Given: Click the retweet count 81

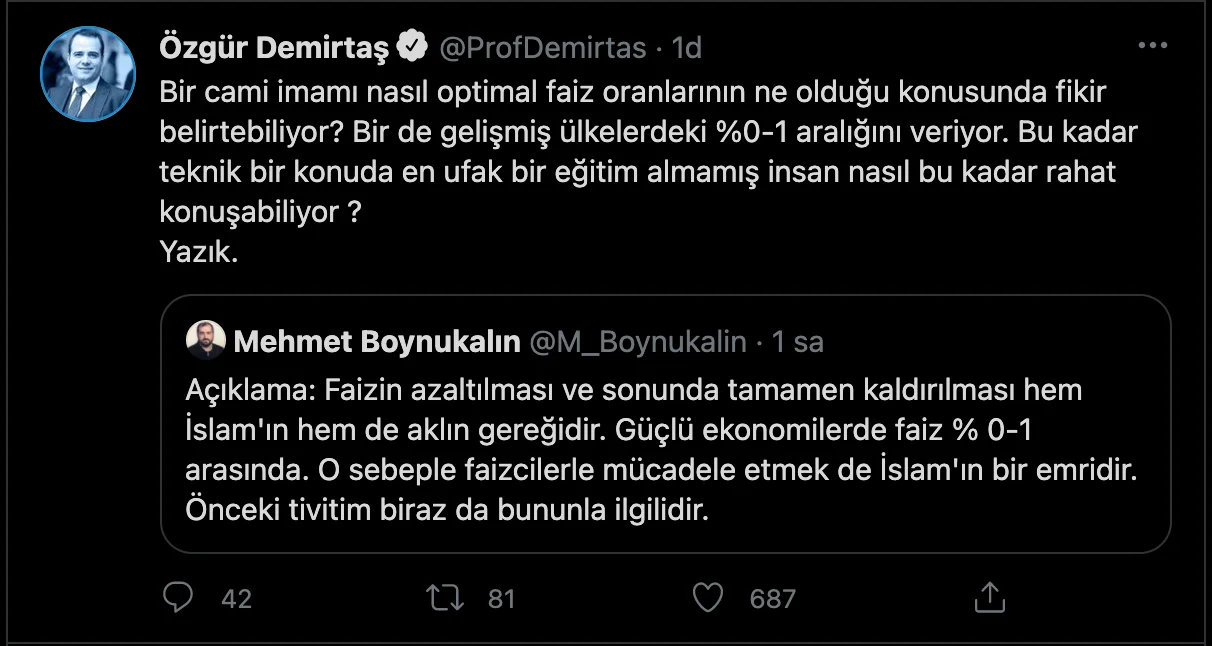Looking at the screenshot, I should pyautogui.click(x=501, y=599).
